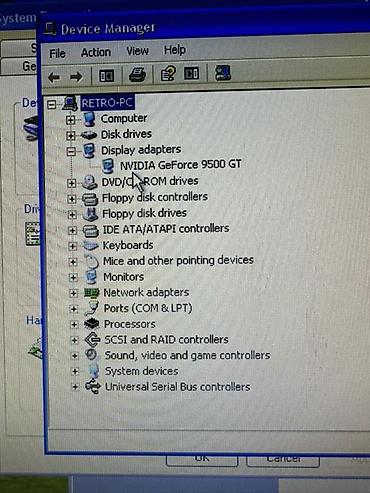Click the Display adapters monitor icon
370x493 pixels.
[89, 151]
